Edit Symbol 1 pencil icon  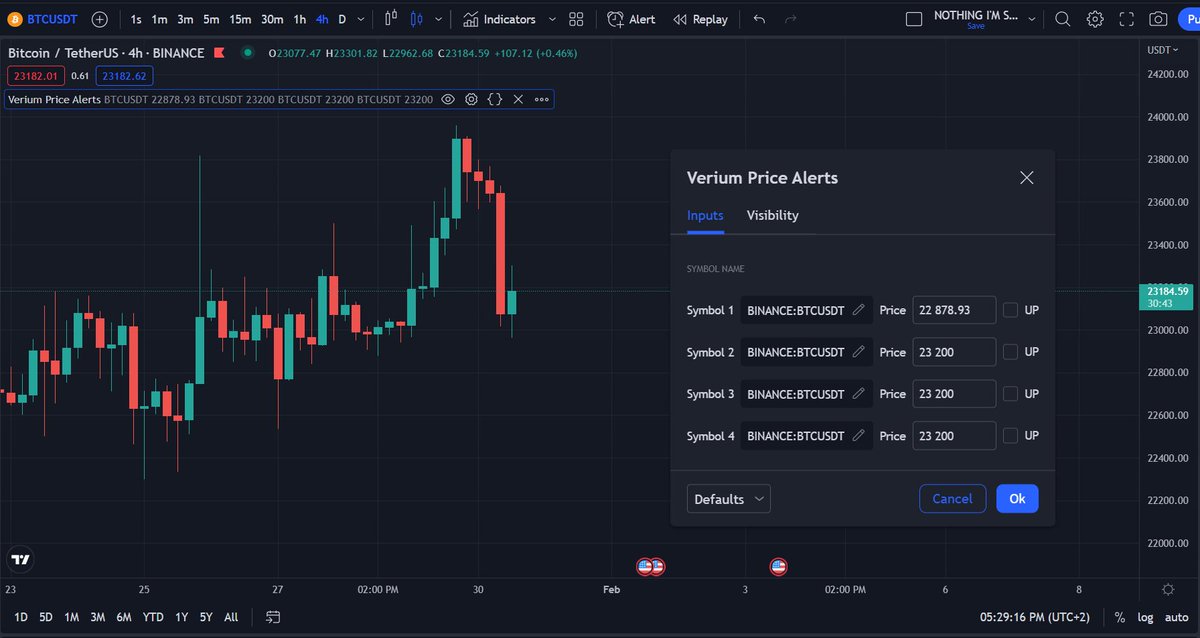[858, 310]
